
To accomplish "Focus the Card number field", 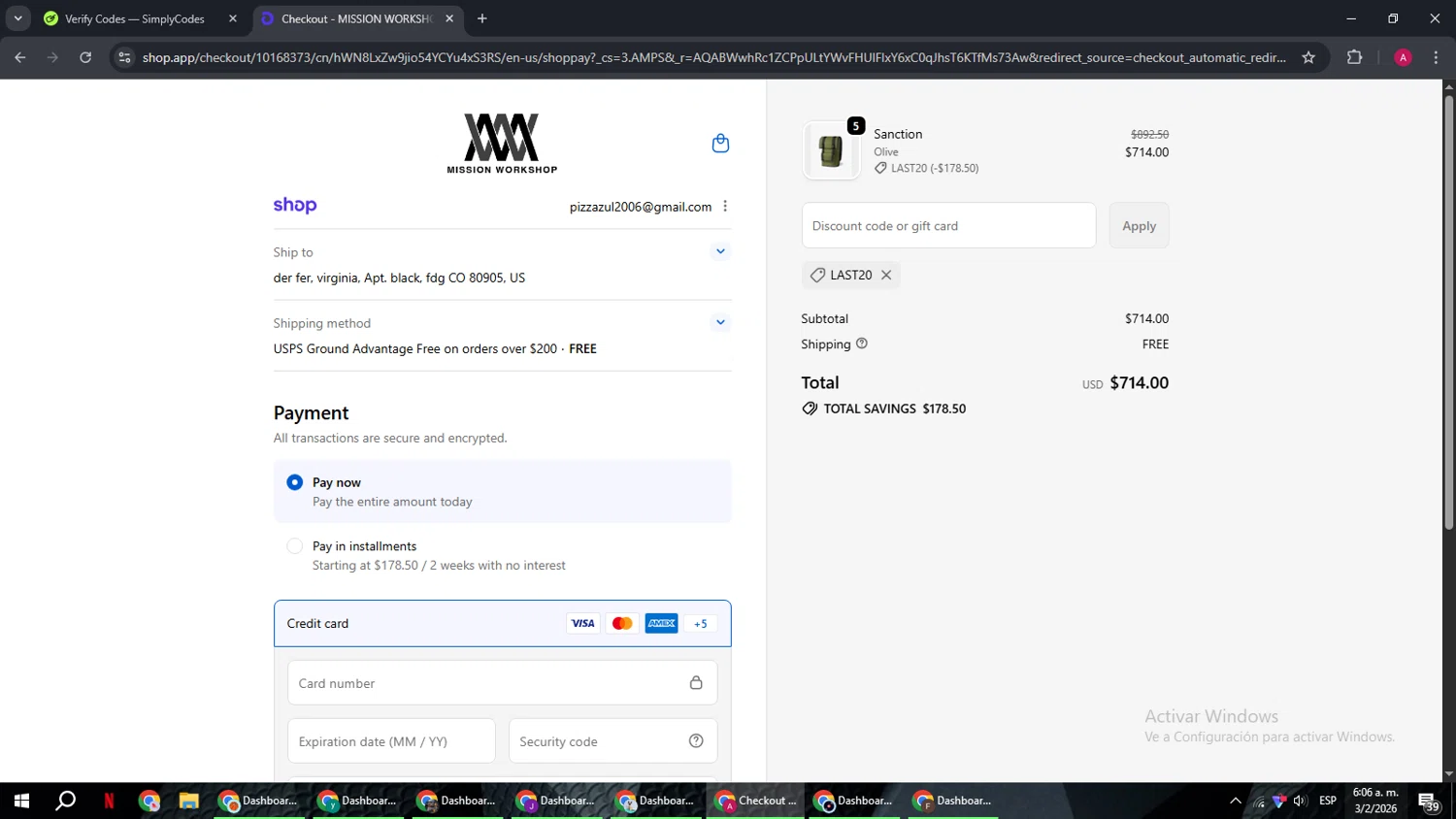I will click(502, 683).
